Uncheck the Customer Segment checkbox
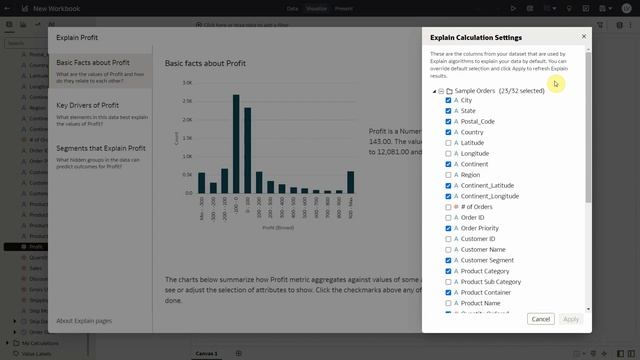This screenshot has width=640, height=360. pyautogui.click(x=448, y=260)
